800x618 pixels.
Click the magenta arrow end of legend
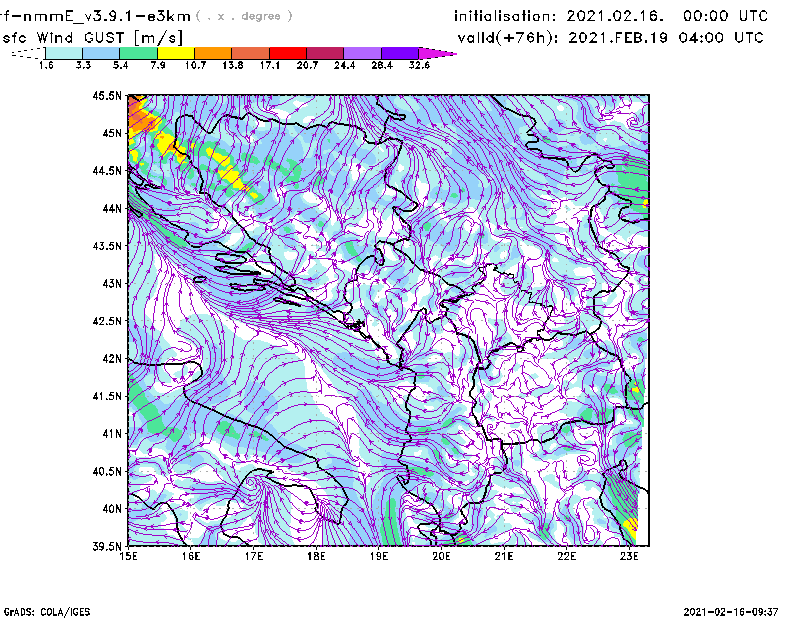pyautogui.click(x=437, y=53)
